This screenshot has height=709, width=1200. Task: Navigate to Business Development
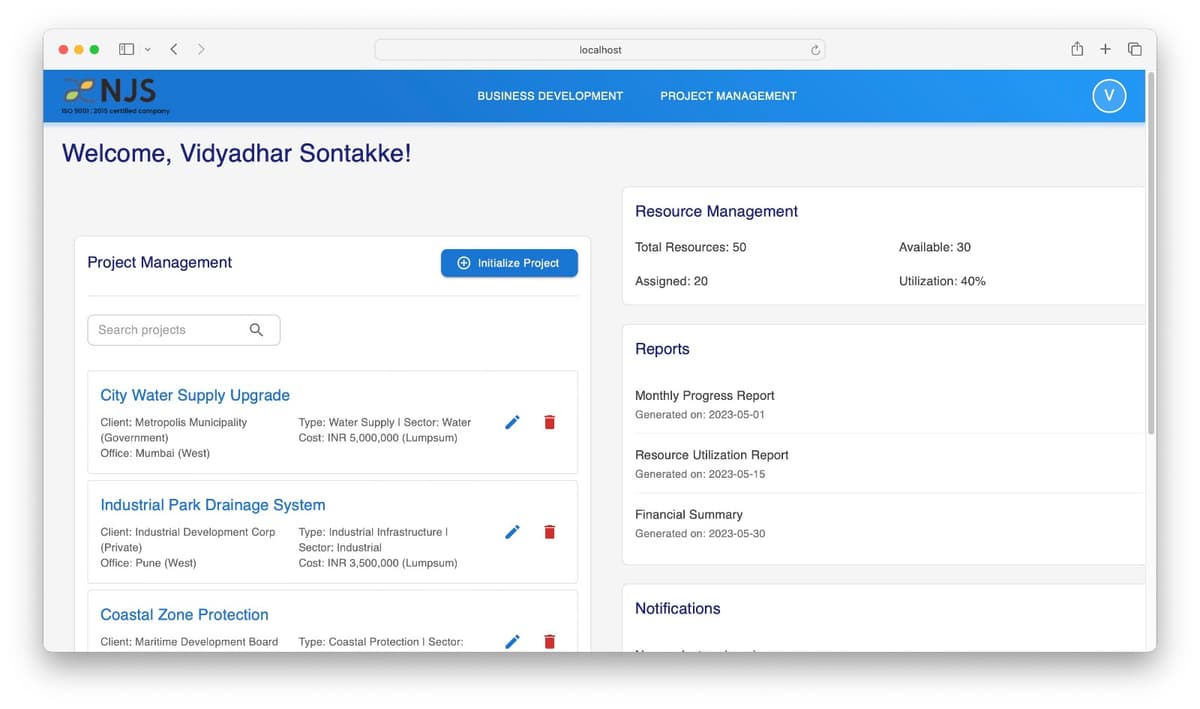(x=549, y=96)
